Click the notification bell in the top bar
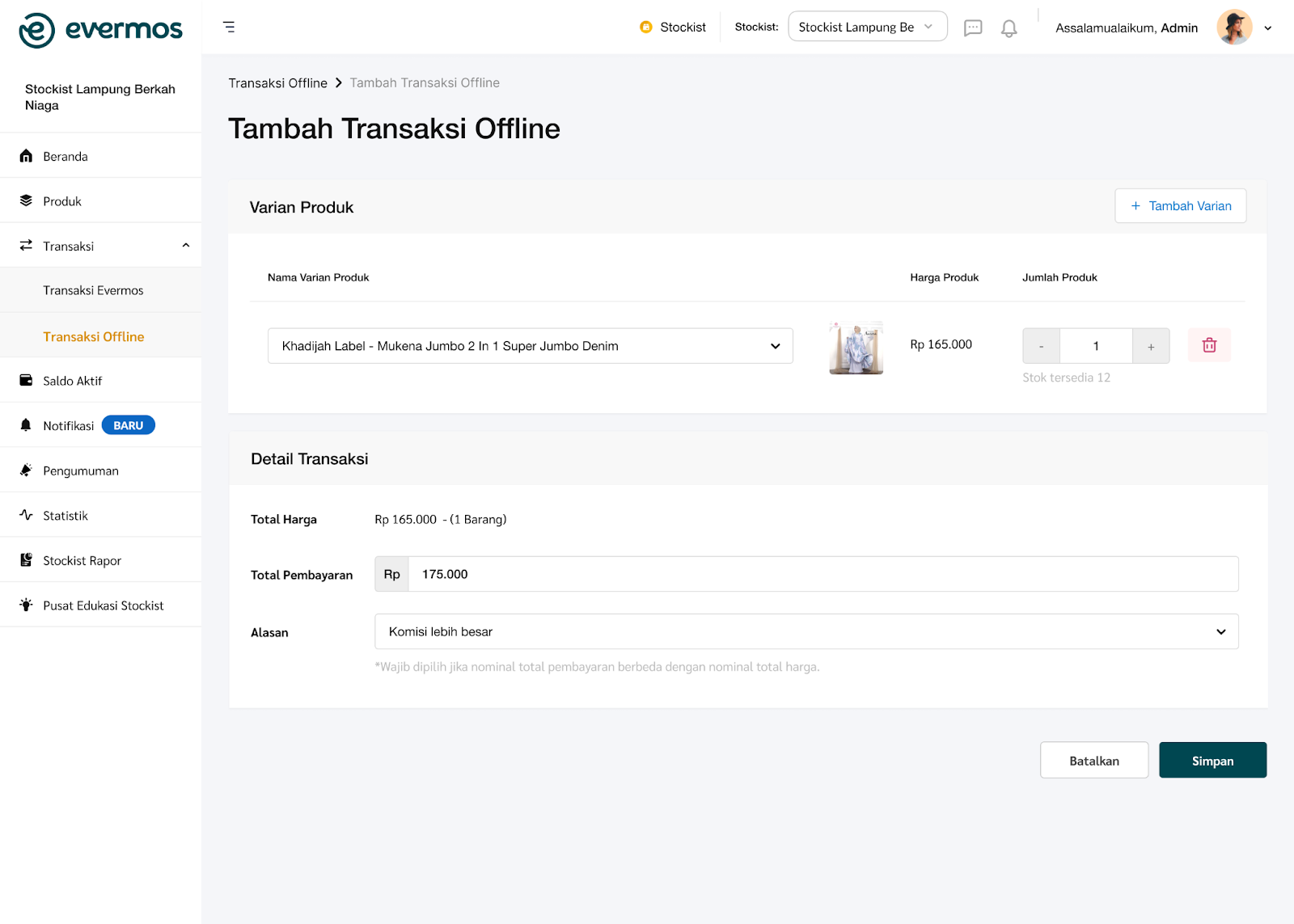The height and width of the screenshot is (924, 1294). (1008, 27)
